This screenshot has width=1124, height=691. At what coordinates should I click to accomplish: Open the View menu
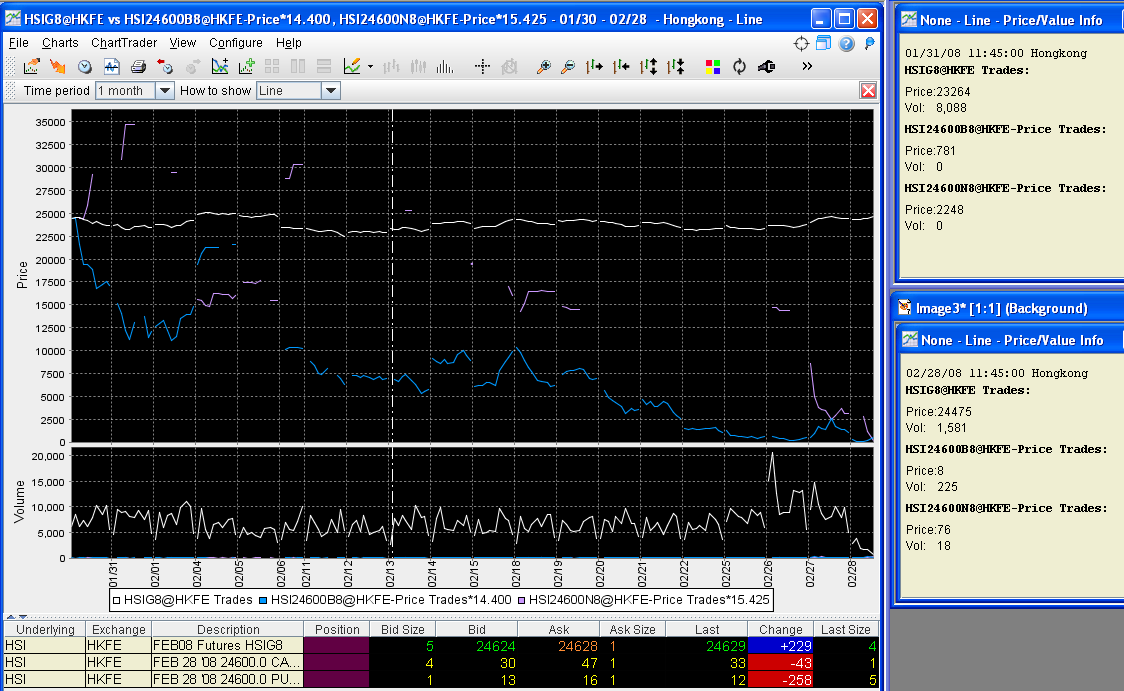[x=183, y=43]
